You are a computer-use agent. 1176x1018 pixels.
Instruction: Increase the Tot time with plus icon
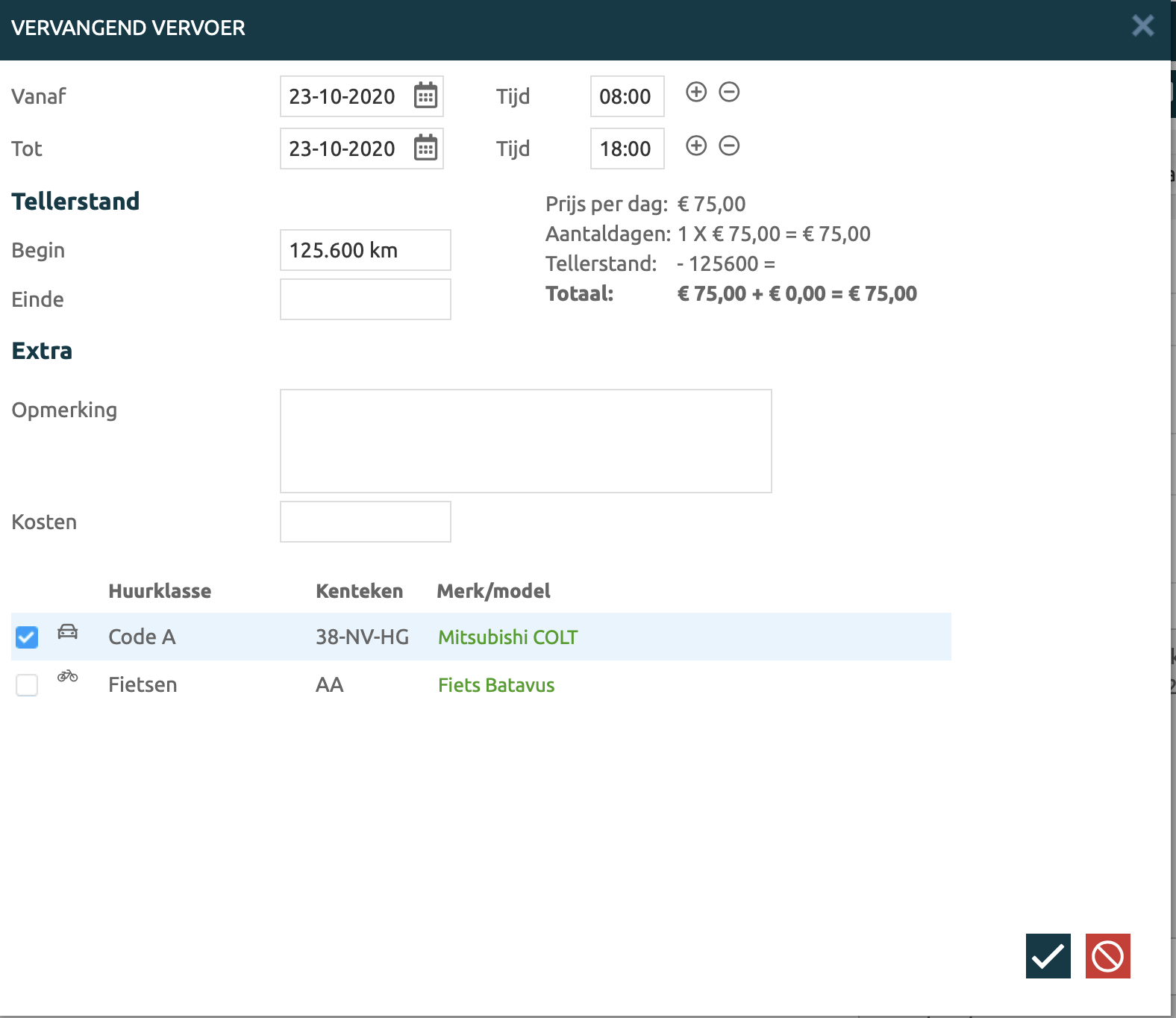click(695, 146)
